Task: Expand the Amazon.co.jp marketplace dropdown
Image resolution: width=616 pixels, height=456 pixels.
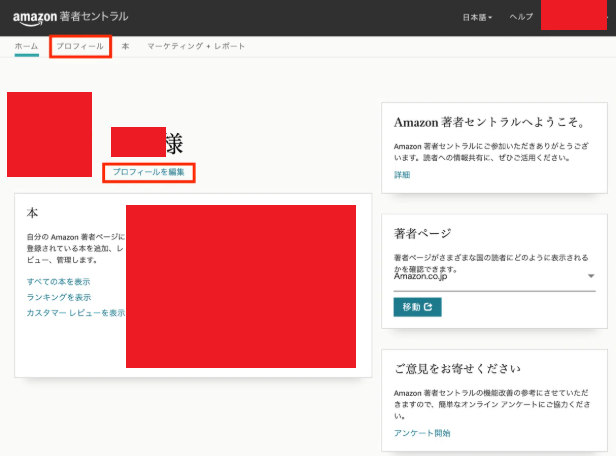Action: pyautogui.click(x=495, y=276)
